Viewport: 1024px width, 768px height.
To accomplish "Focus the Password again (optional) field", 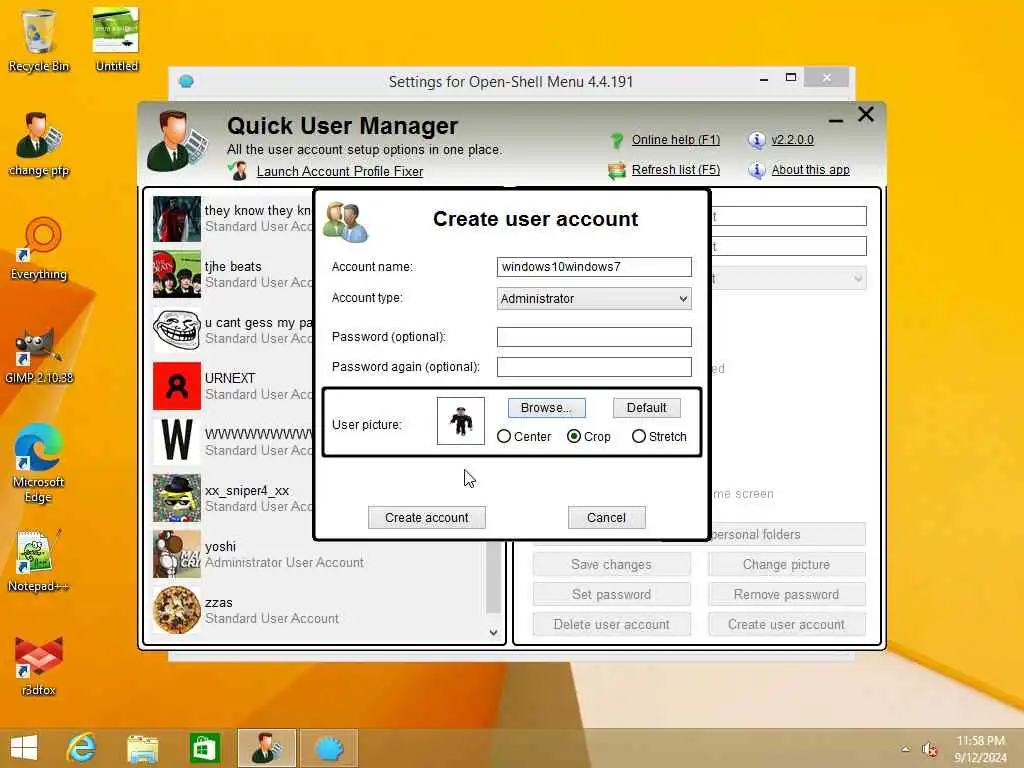I will point(594,367).
